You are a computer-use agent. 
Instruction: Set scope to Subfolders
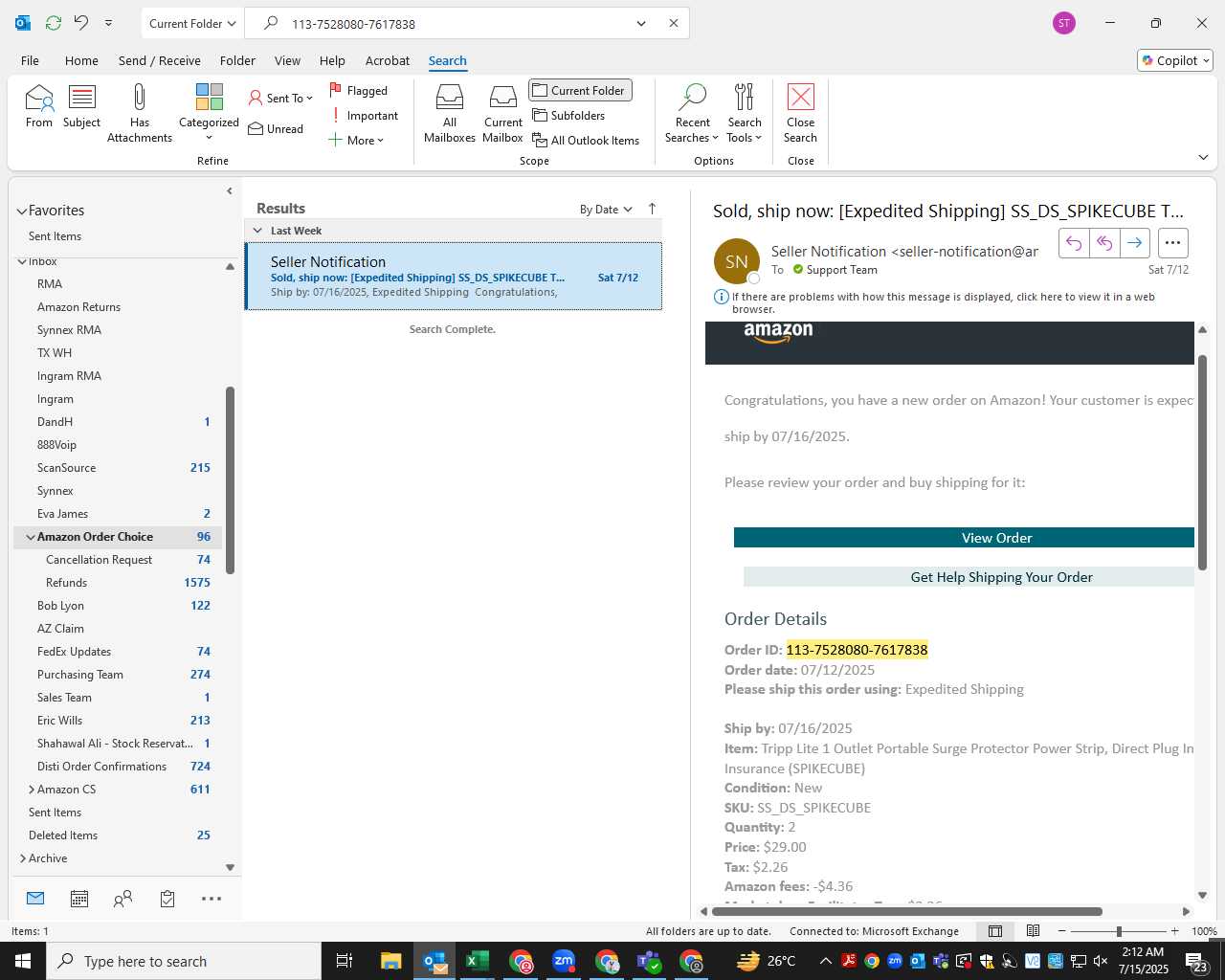[568, 115]
